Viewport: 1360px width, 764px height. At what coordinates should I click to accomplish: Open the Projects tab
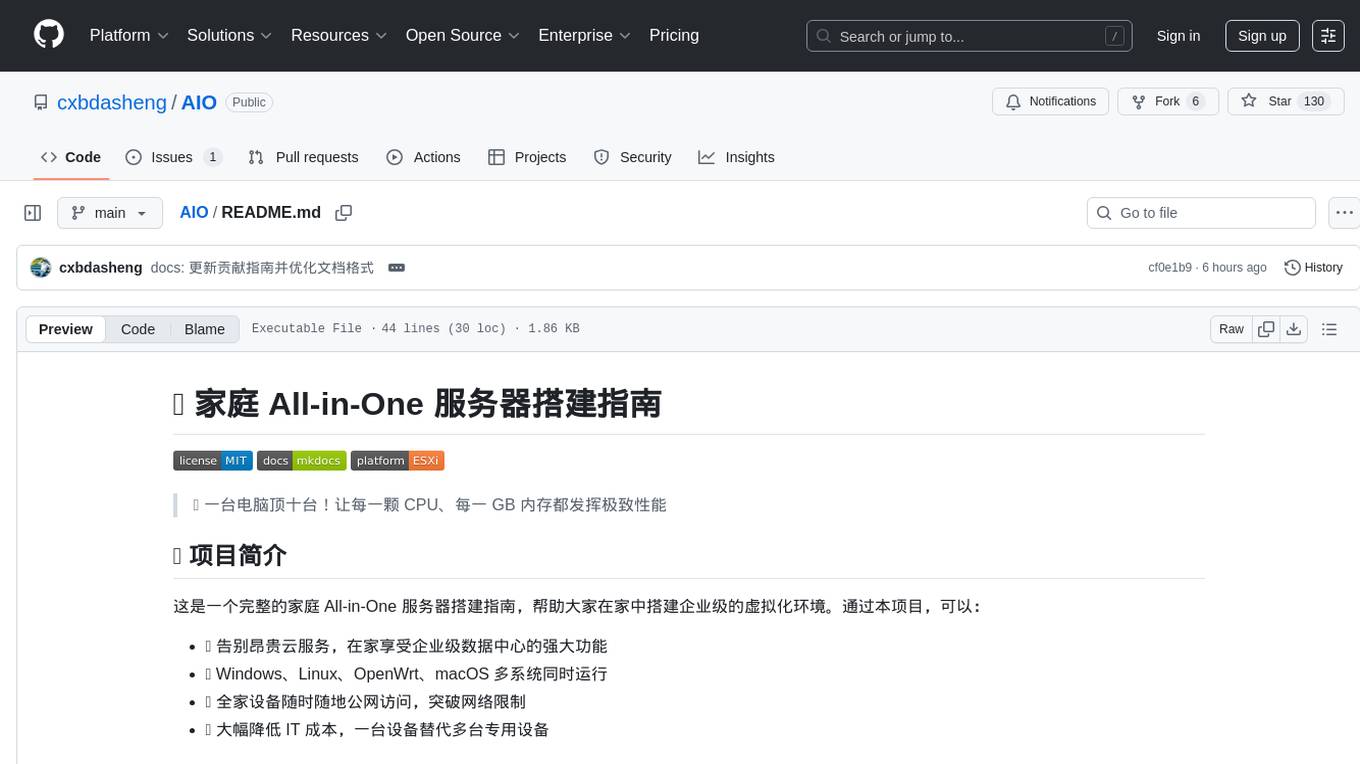tap(527, 157)
